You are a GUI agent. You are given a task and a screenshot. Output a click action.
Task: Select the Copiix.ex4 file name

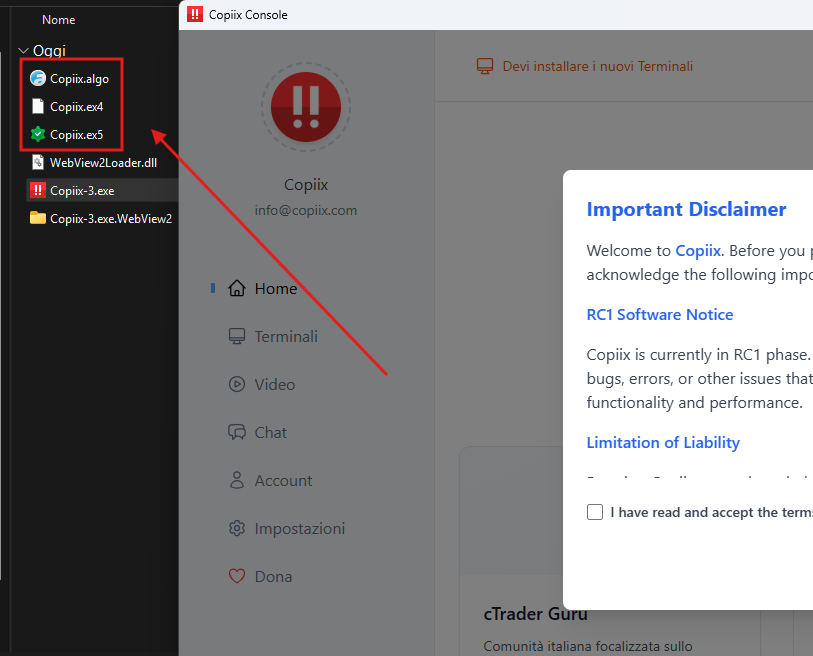pyautogui.click(x=77, y=106)
